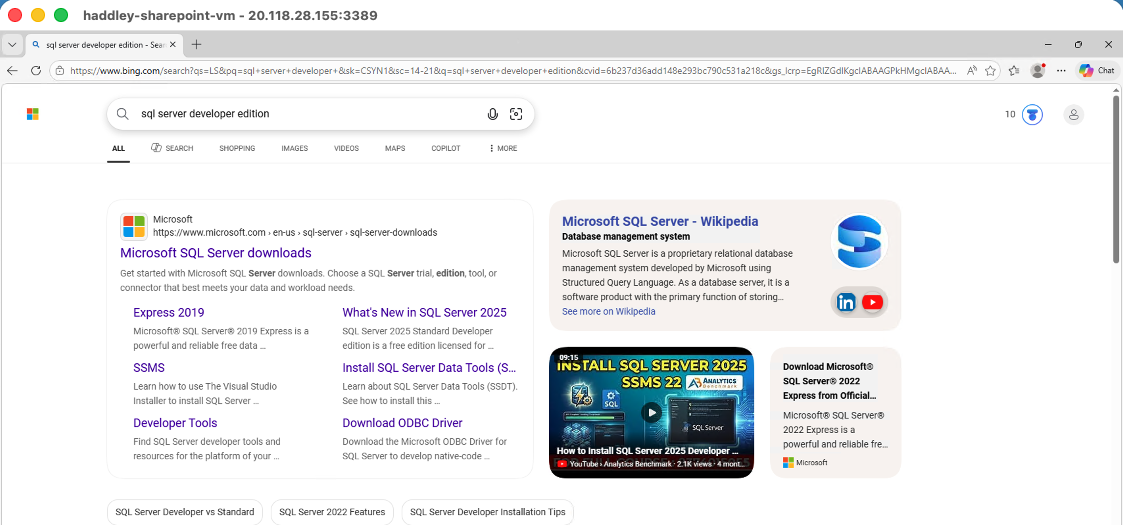Click the Edge restore window button

point(1078,44)
